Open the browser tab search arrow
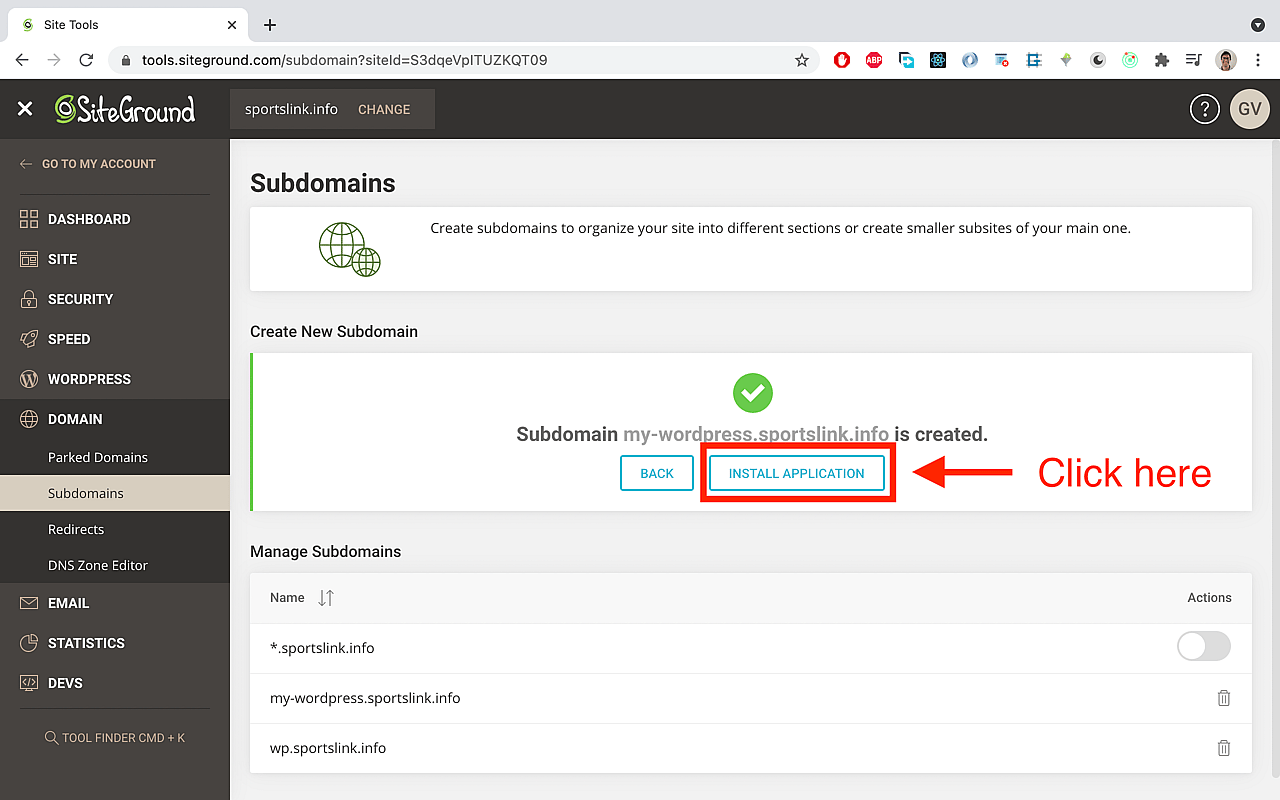 (1258, 25)
